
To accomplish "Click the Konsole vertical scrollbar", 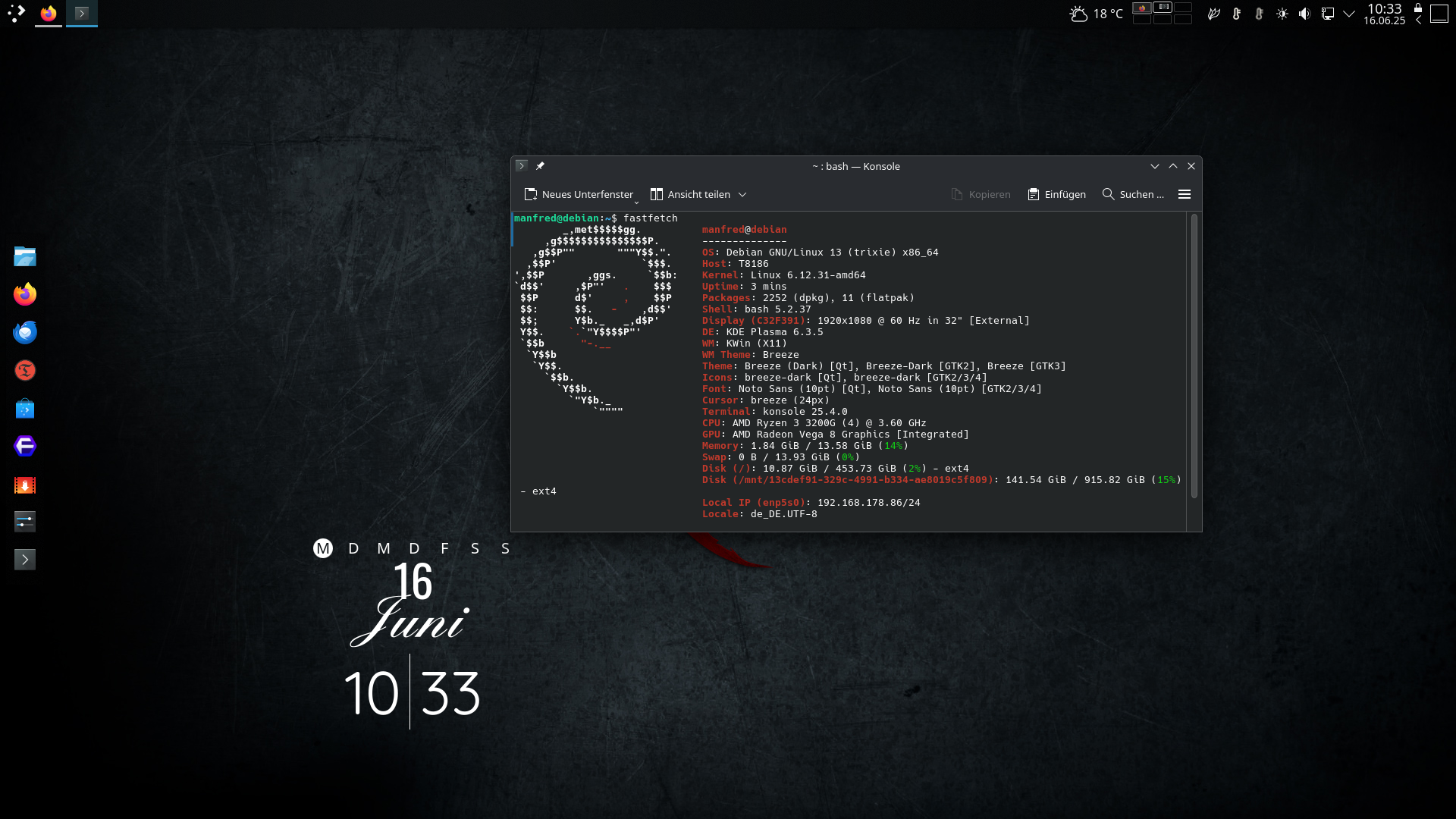I will [1194, 356].
